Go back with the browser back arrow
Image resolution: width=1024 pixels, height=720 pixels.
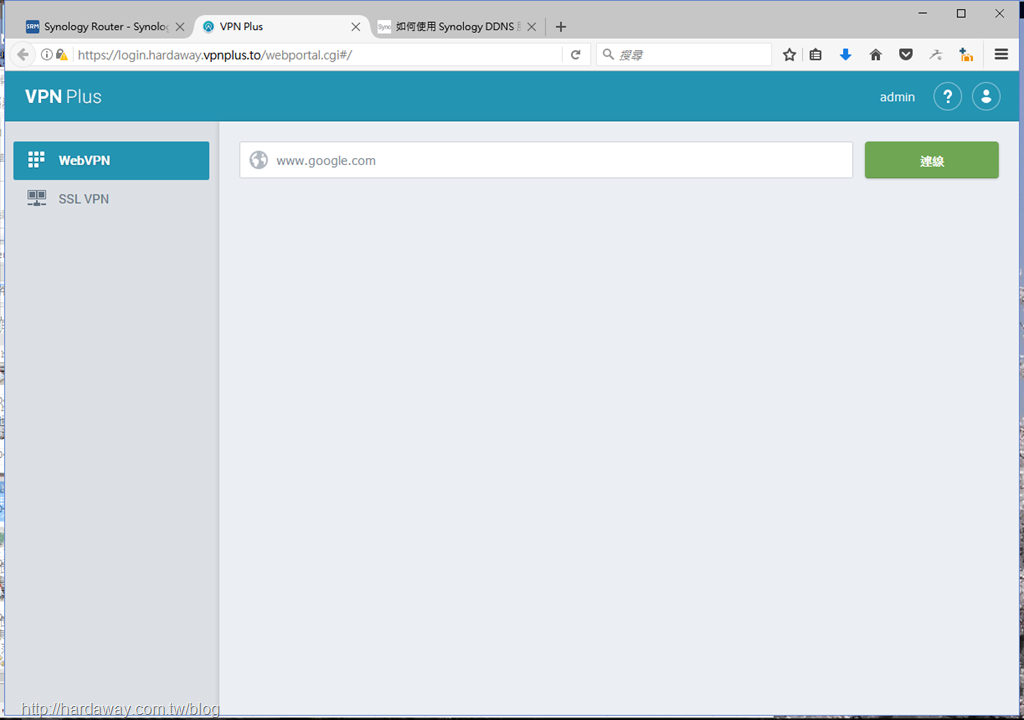tap(23, 54)
